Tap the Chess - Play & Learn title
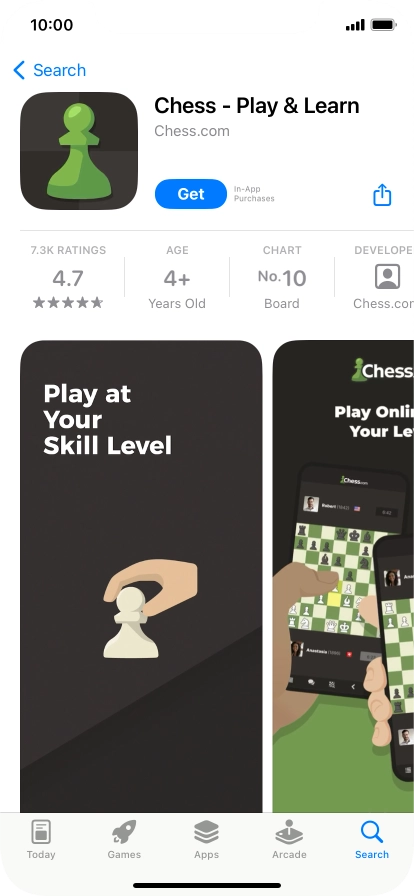The width and height of the screenshot is (414, 896). (x=257, y=106)
